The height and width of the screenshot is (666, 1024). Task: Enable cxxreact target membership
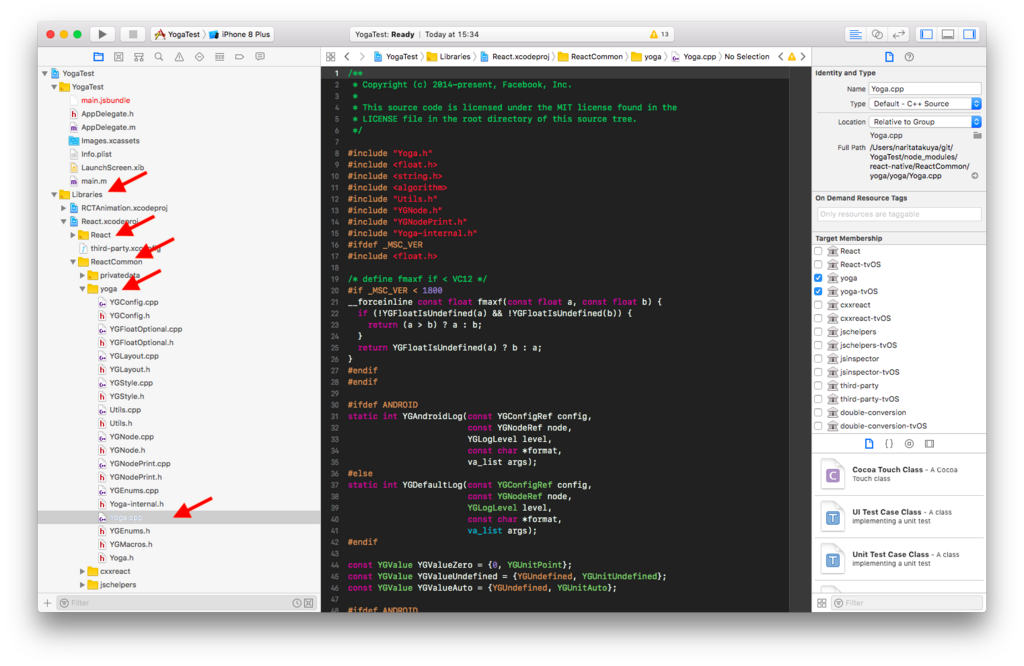pyautogui.click(x=818, y=305)
